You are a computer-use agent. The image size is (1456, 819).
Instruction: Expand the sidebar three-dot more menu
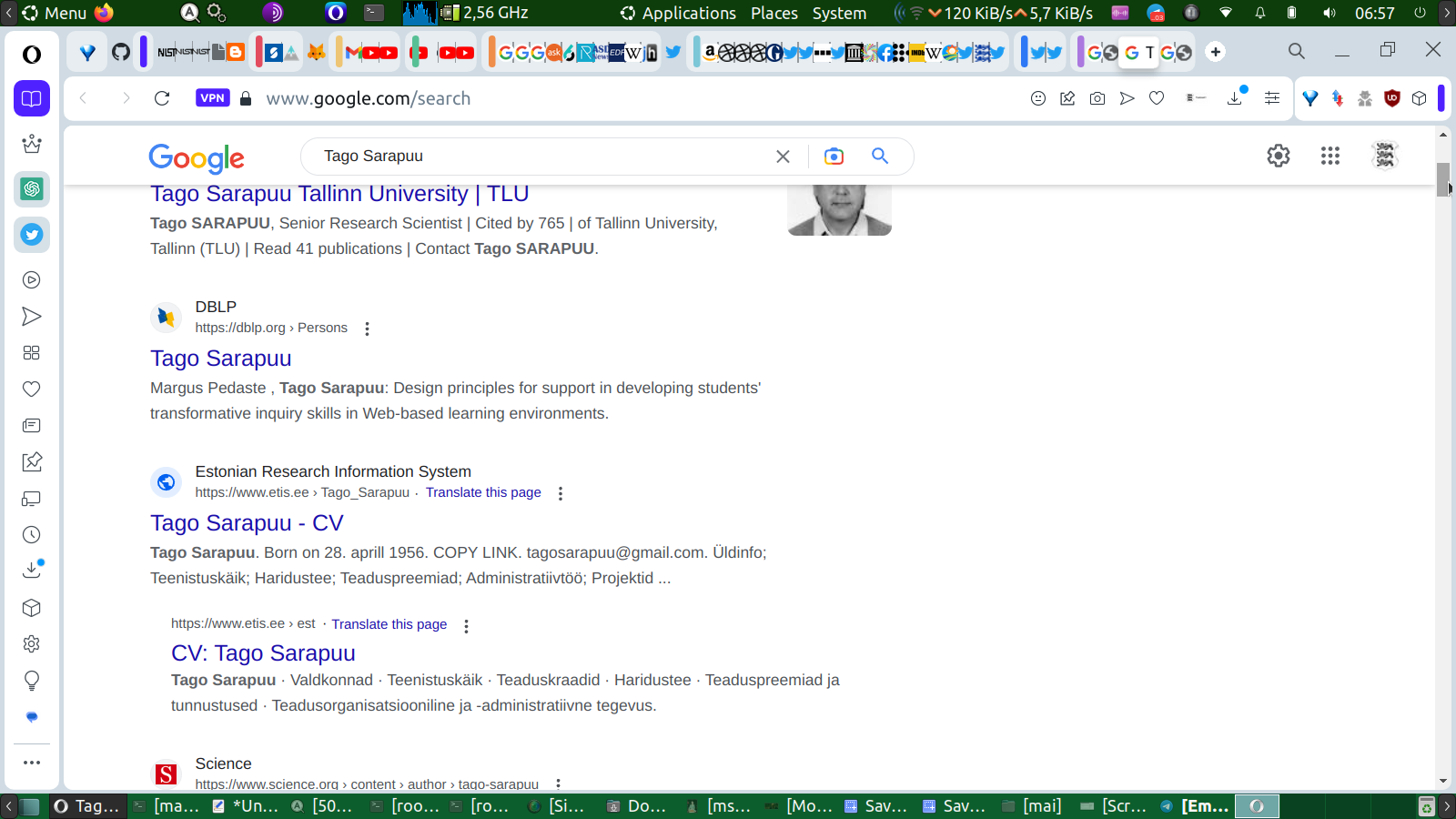pos(32,763)
